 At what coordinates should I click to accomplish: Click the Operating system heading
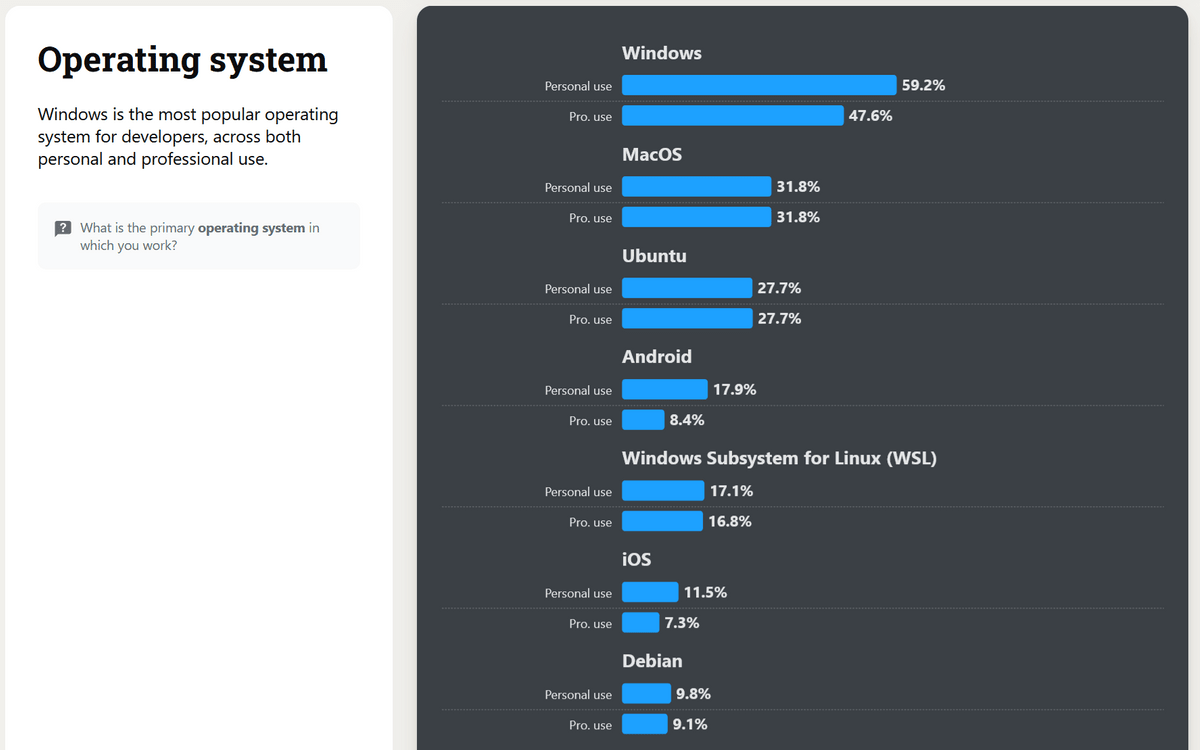point(182,59)
